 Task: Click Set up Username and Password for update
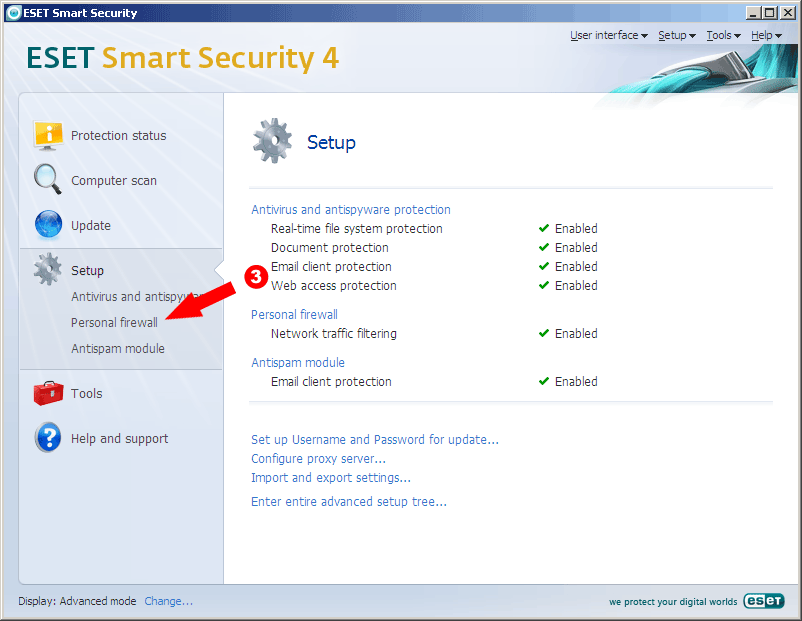(375, 440)
